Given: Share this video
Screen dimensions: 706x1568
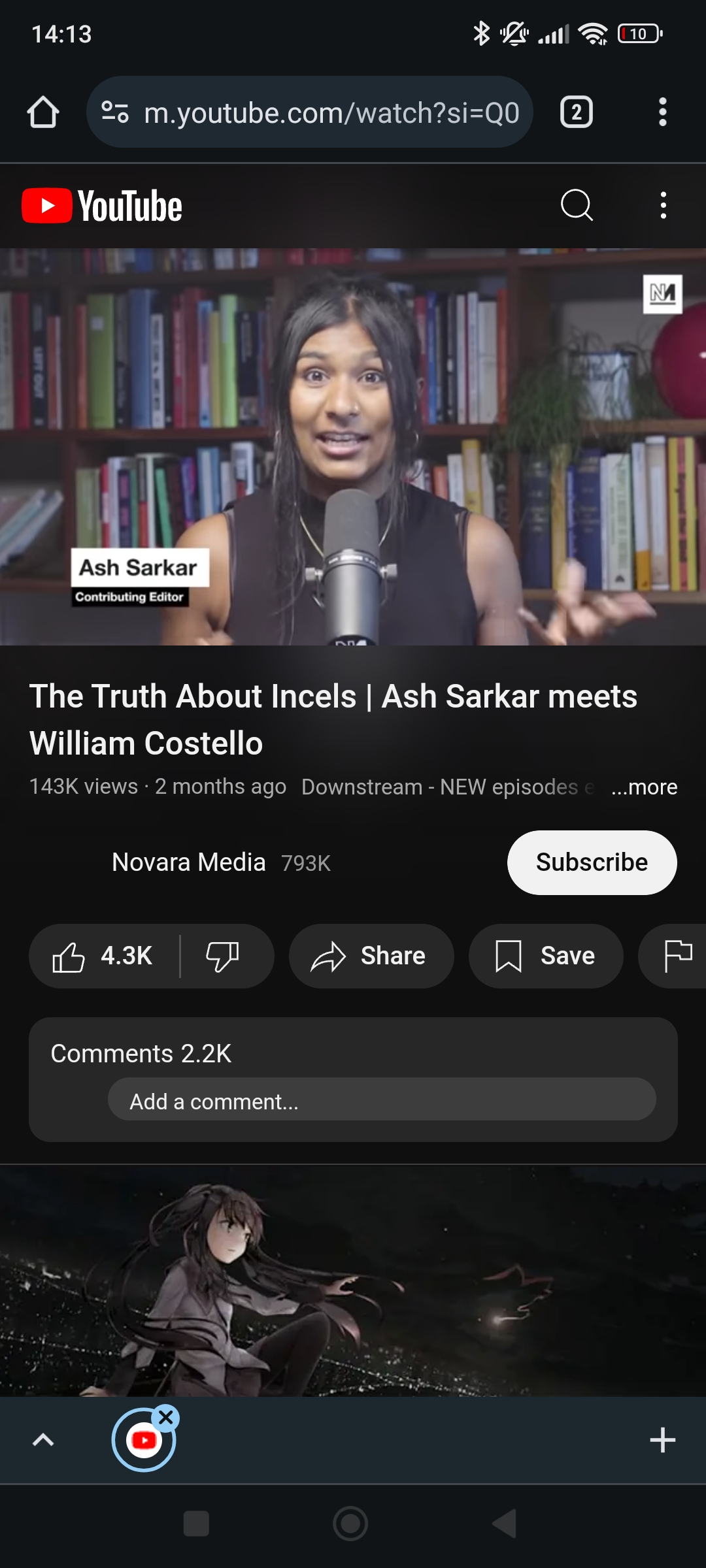Looking at the screenshot, I should [x=371, y=956].
